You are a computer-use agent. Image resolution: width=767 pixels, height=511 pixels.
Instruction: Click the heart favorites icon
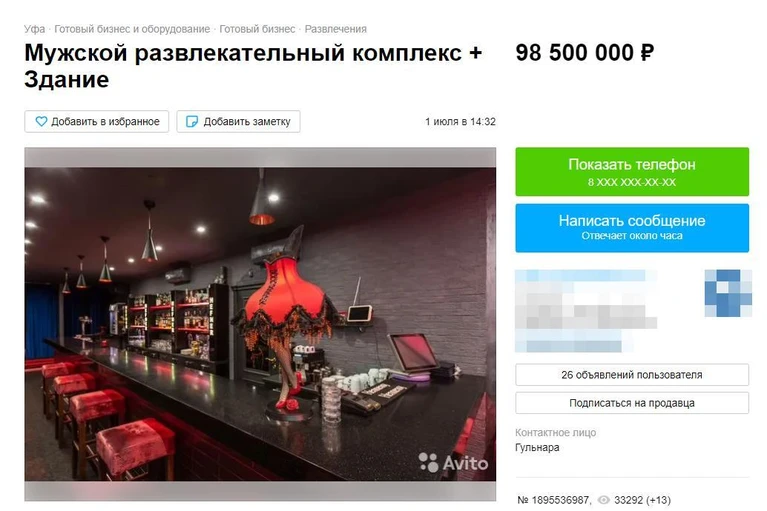coord(42,121)
